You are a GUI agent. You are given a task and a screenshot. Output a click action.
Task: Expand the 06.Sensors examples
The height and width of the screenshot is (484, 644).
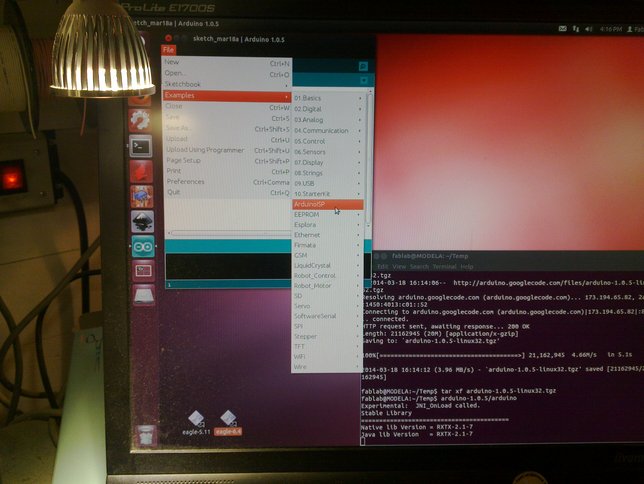coord(328,152)
